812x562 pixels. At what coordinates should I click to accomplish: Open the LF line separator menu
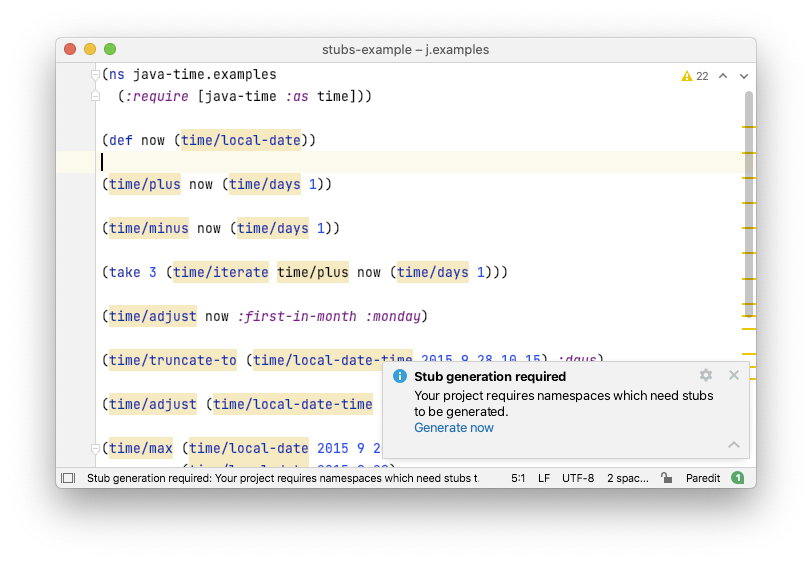[x=544, y=478]
